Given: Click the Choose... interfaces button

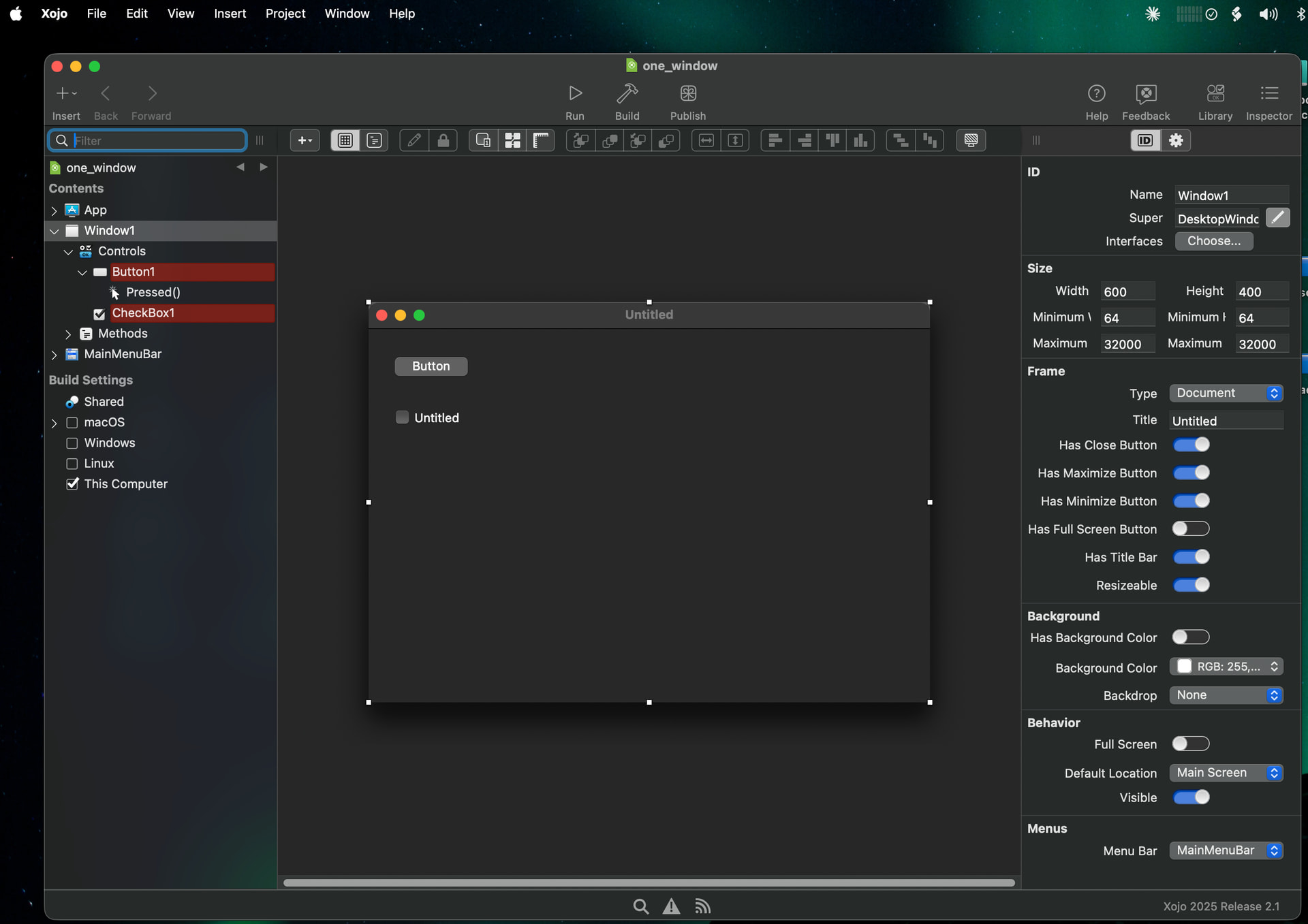Looking at the screenshot, I should coord(1213,241).
